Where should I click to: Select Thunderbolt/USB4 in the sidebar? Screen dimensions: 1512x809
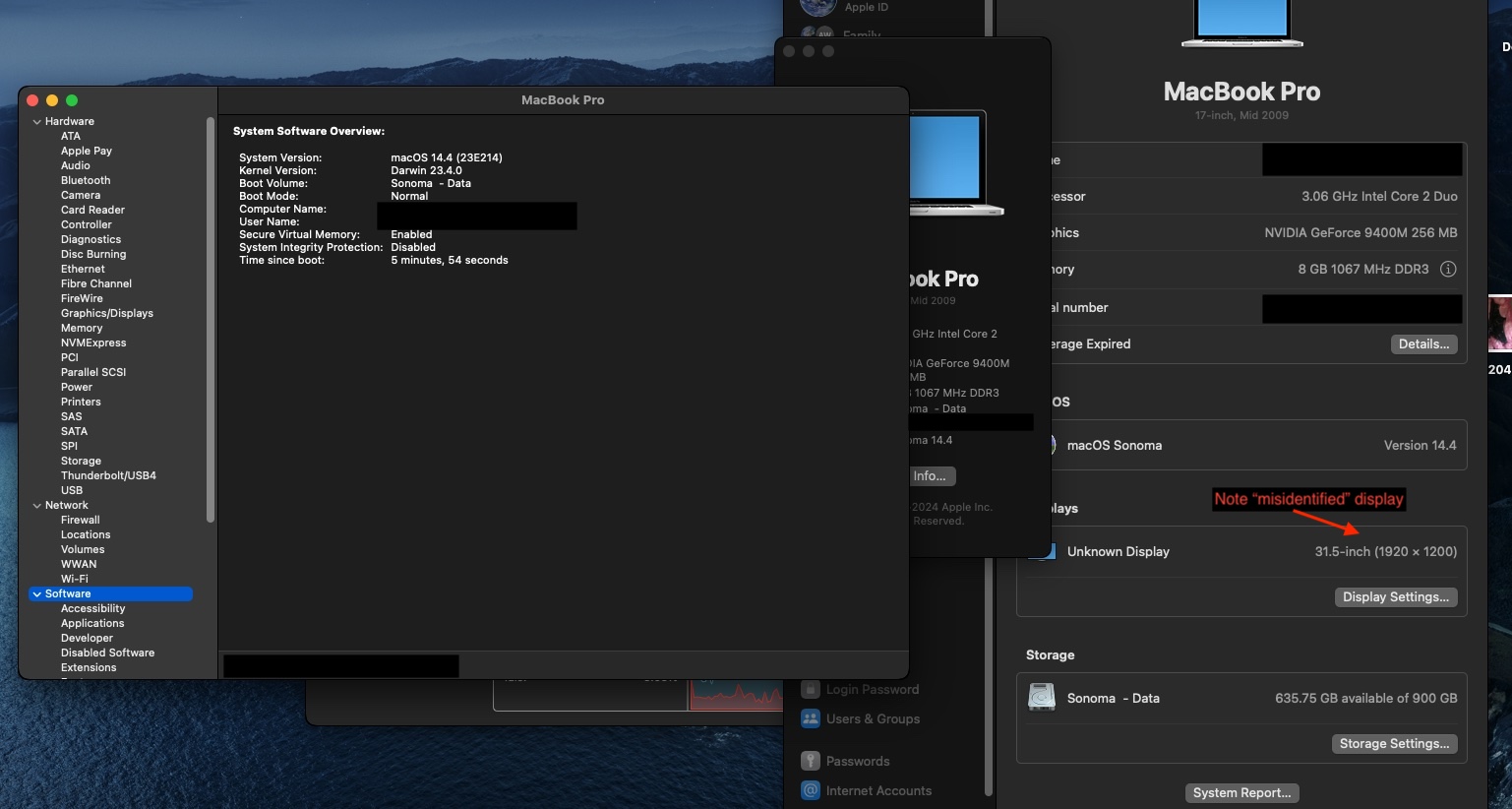(108, 476)
